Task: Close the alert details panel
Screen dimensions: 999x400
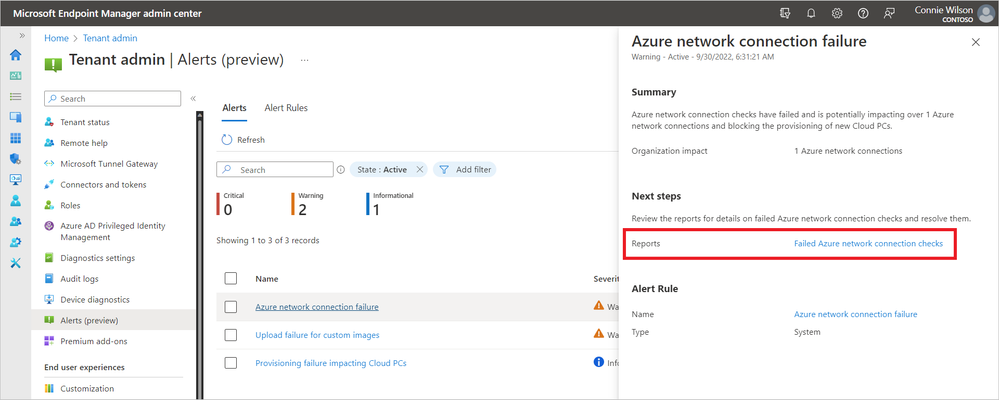Action: 976,42
